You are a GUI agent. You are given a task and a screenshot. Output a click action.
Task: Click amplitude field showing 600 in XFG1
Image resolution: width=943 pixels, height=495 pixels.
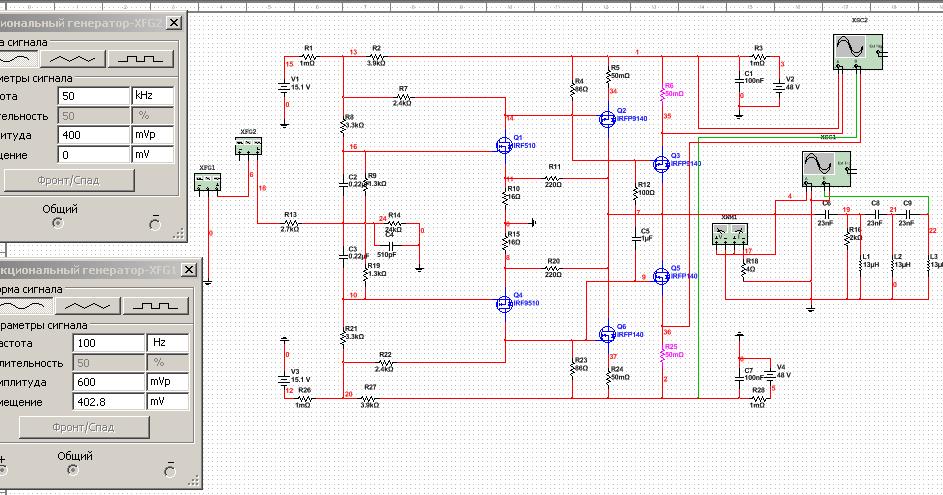pyautogui.click(x=108, y=382)
